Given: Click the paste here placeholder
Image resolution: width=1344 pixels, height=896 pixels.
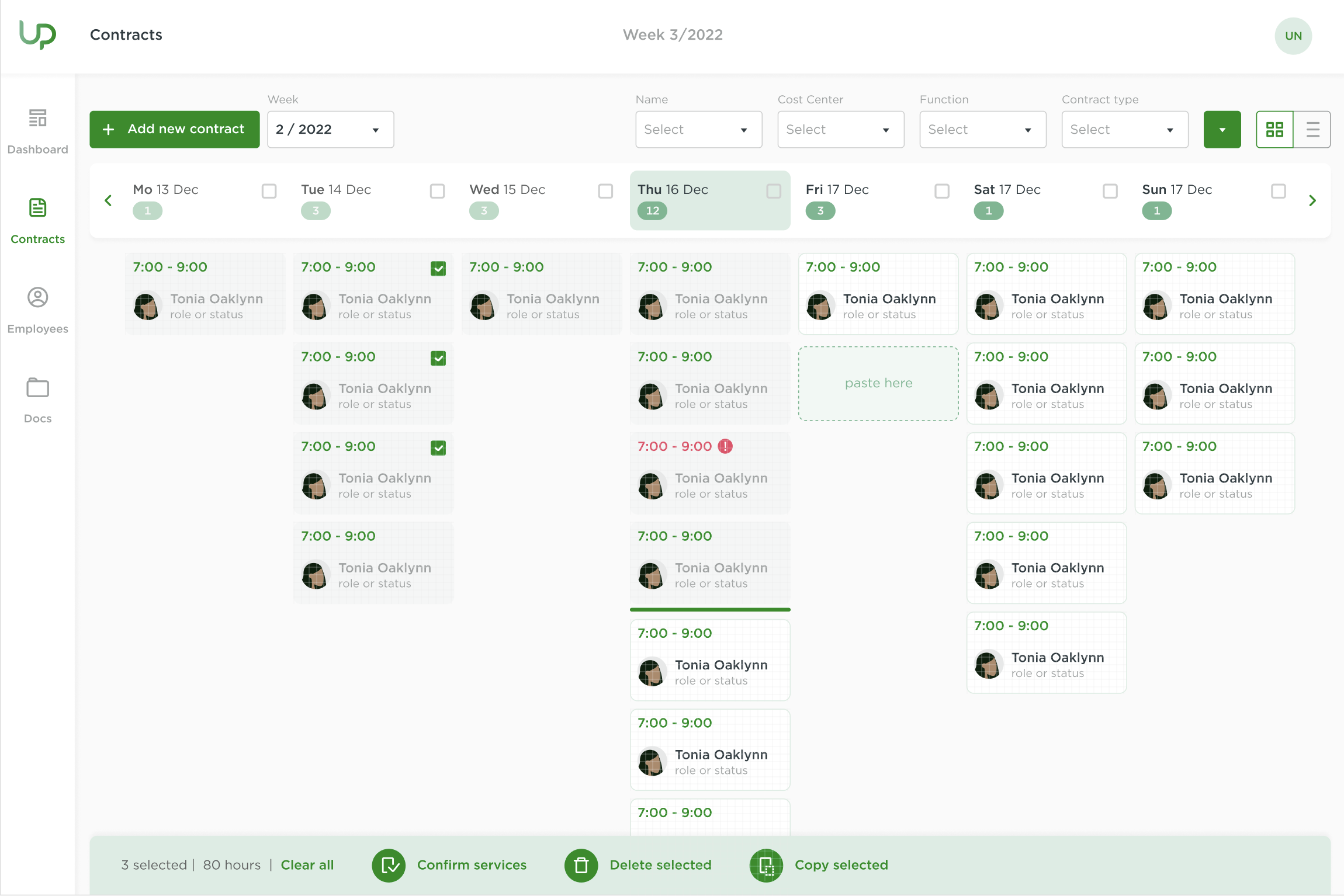Looking at the screenshot, I should click(x=878, y=383).
